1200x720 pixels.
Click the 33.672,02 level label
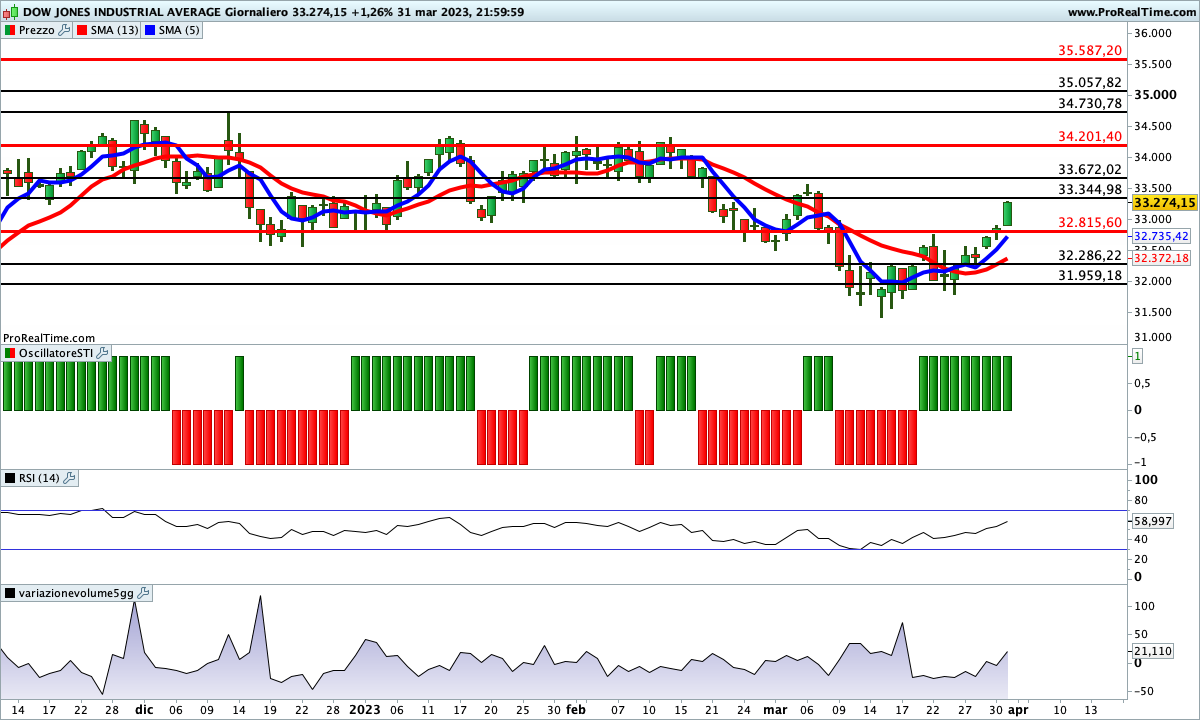coord(1090,169)
